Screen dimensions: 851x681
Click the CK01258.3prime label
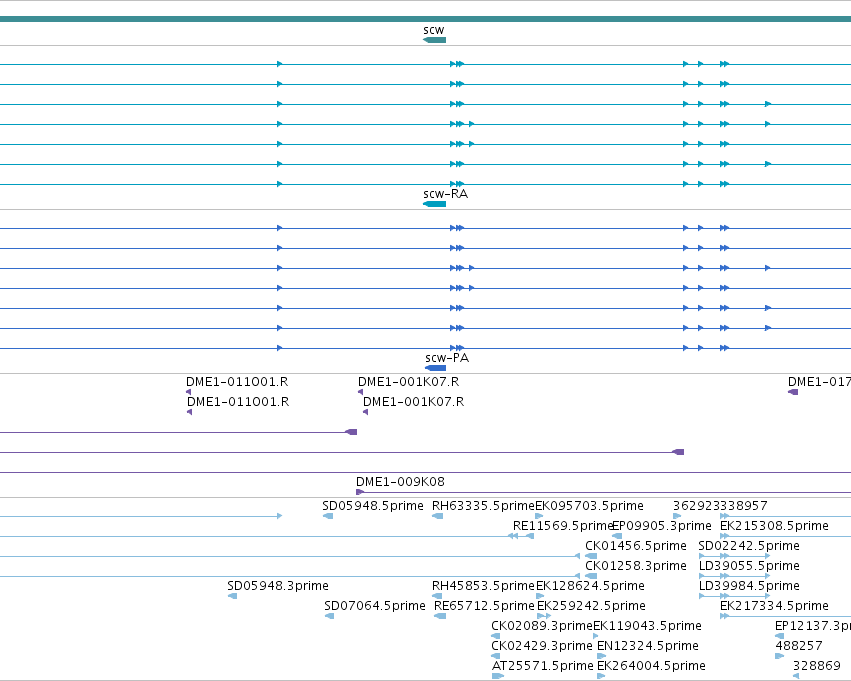(x=636, y=566)
